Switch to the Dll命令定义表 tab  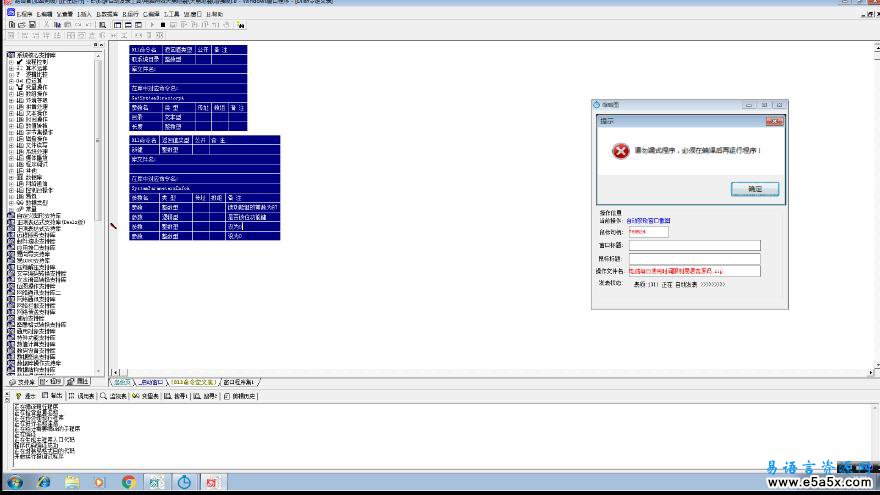[194, 382]
